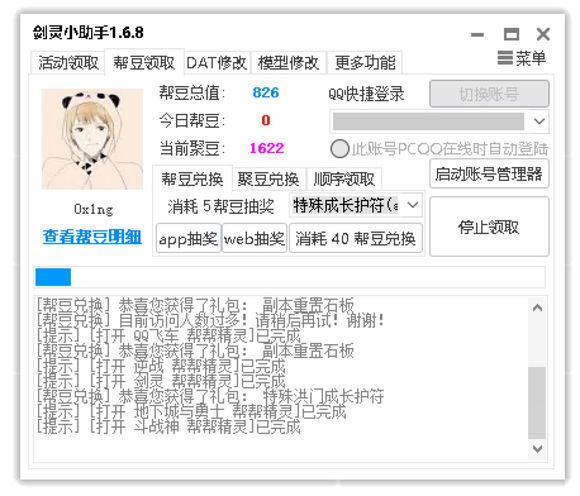Click log line 目前访问人数过多
The height and width of the screenshot is (496, 580).
(x=210, y=320)
